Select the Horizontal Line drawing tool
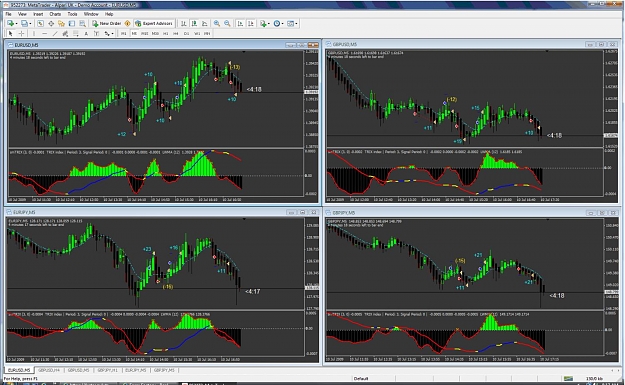The image size is (625, 385). point(45,34)
